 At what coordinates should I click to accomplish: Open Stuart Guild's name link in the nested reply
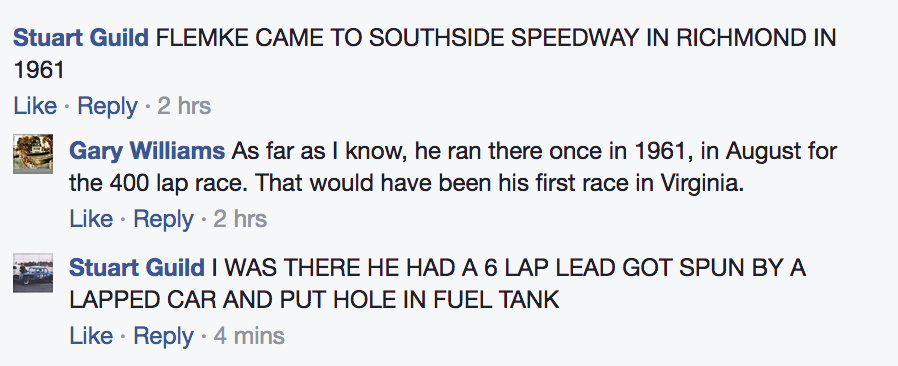pos(137,267)
